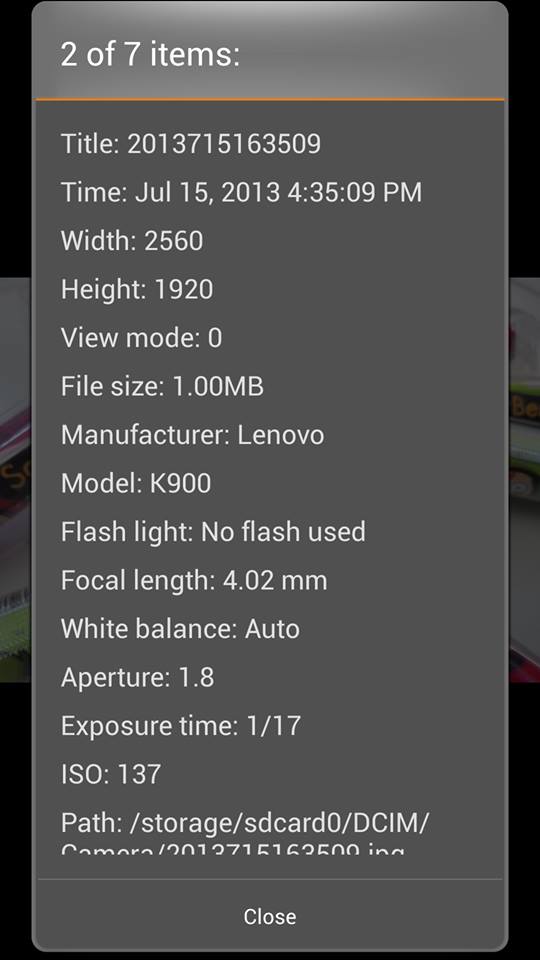
Task: Tap White balance Auto line
Action: pos(181,629)
